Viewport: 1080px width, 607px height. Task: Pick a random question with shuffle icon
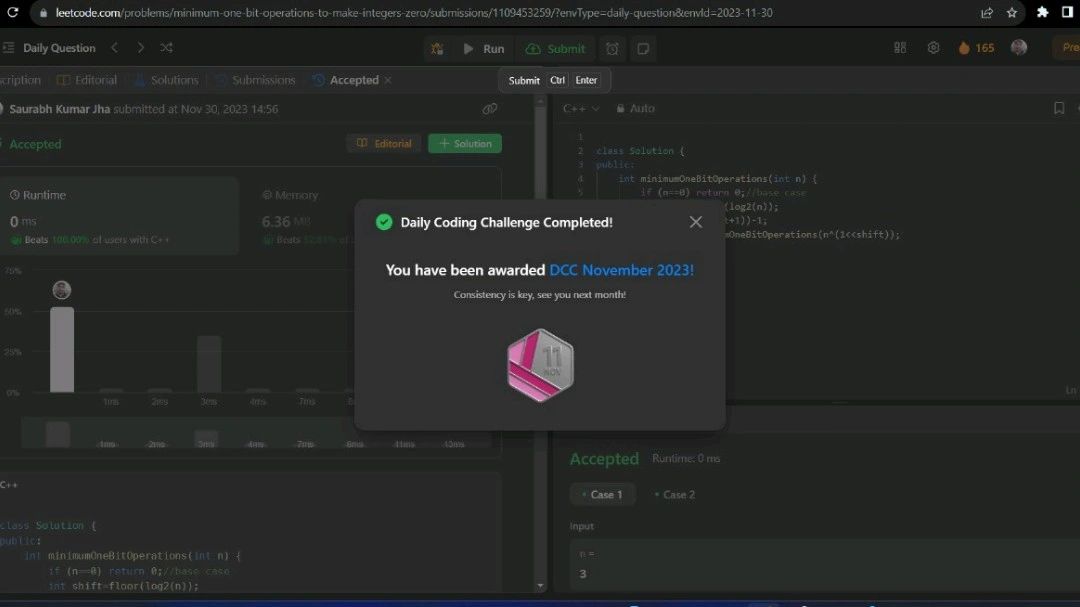(166, 48)
